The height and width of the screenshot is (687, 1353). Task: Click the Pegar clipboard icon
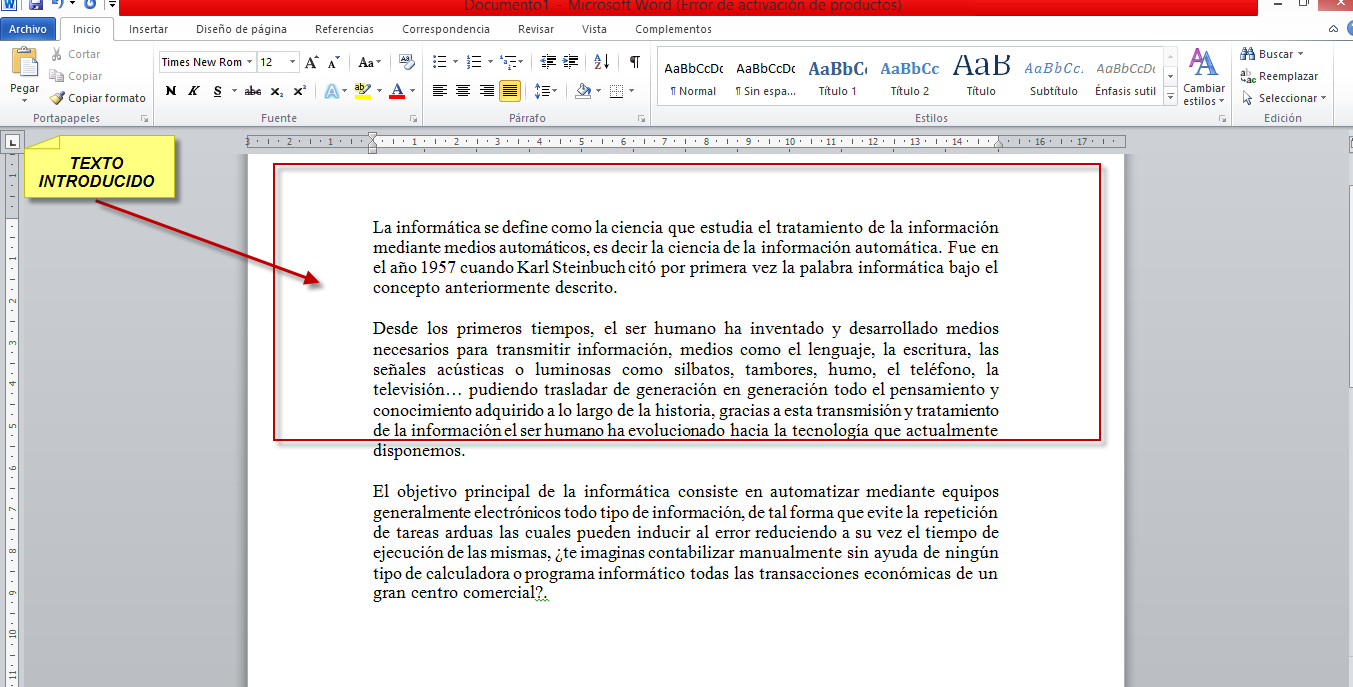[x=24, y=62]
